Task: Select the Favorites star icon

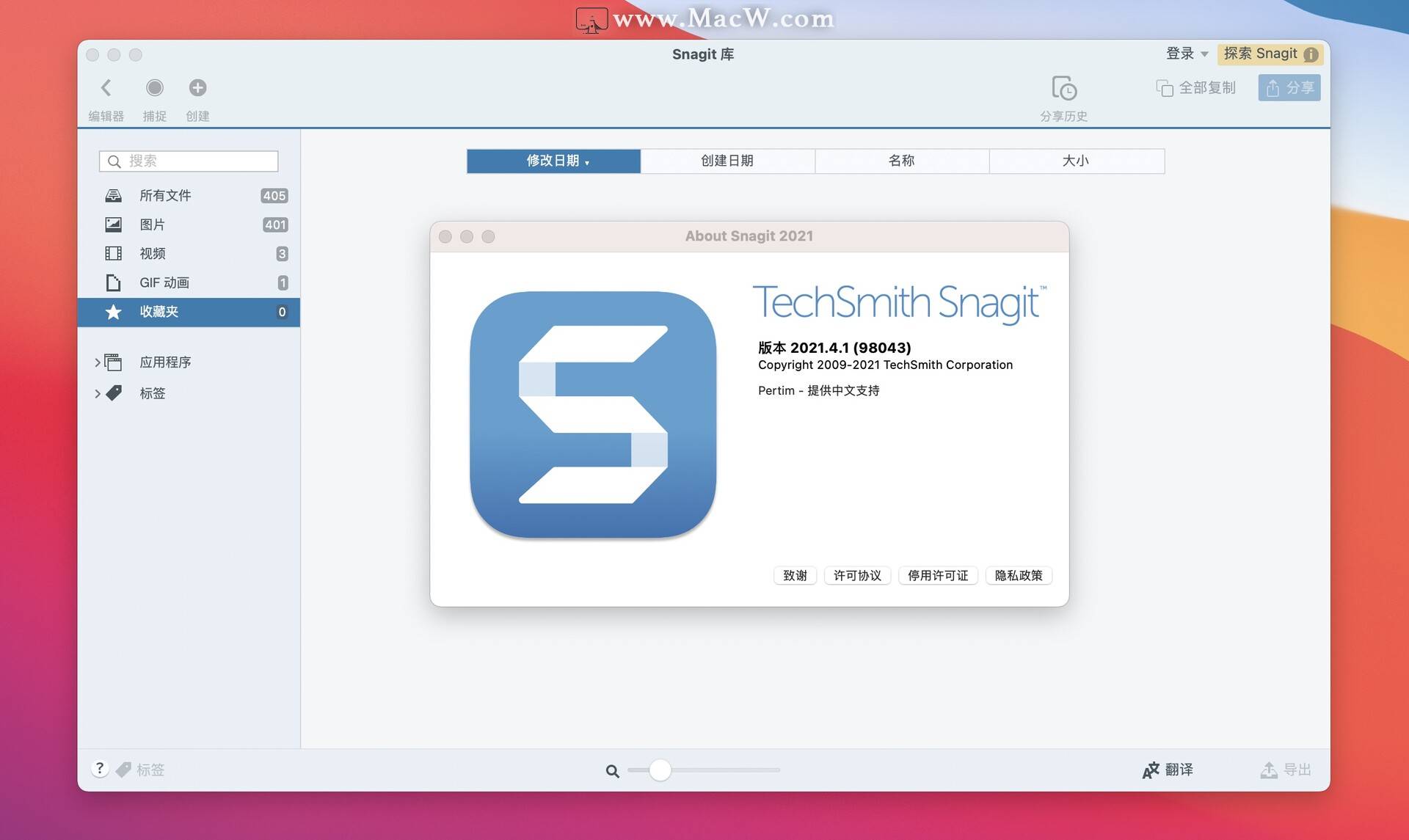Action: (x=113, y=312)
